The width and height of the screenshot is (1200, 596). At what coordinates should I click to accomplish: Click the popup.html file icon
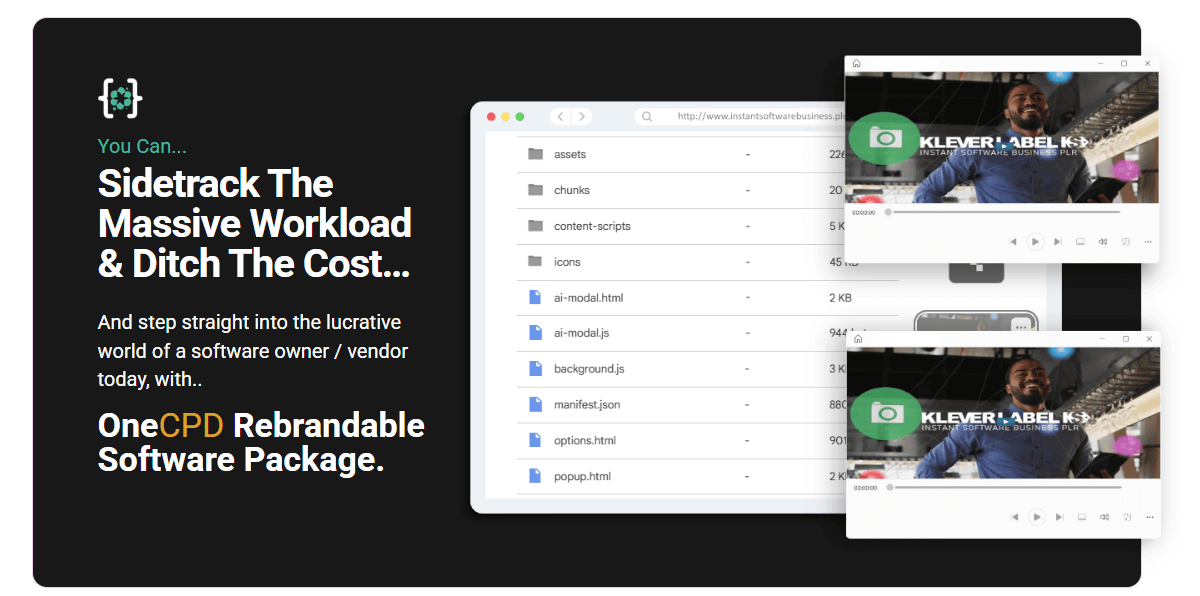pos(535,476)
